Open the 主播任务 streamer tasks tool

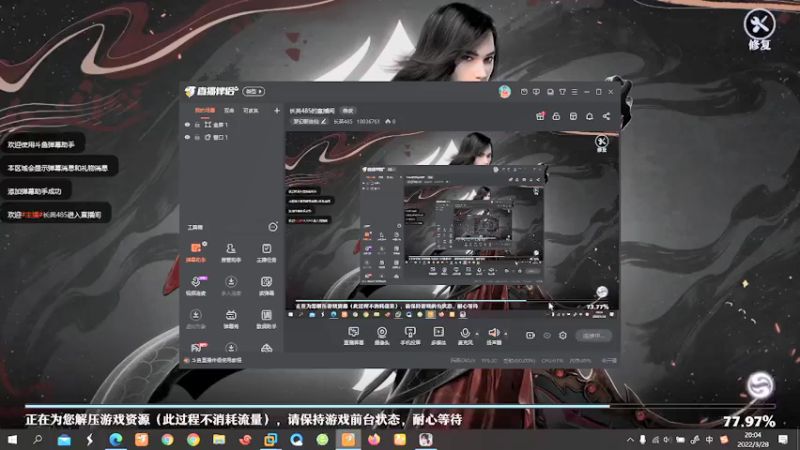[266, 253]
